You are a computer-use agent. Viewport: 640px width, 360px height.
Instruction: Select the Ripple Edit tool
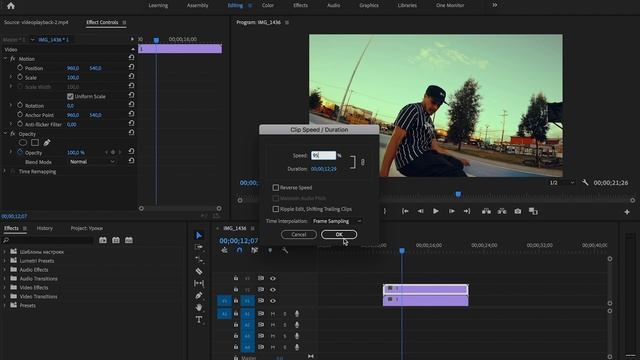(199, 259)
